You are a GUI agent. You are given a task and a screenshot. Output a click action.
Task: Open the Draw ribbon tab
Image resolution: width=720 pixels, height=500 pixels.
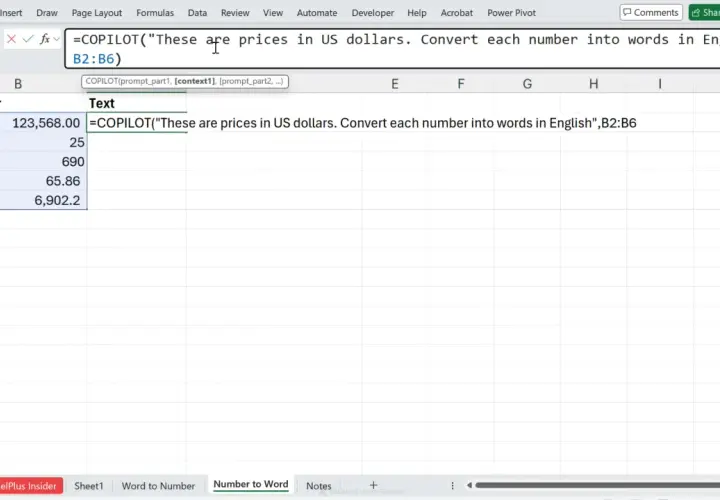(x=47, y=13)
